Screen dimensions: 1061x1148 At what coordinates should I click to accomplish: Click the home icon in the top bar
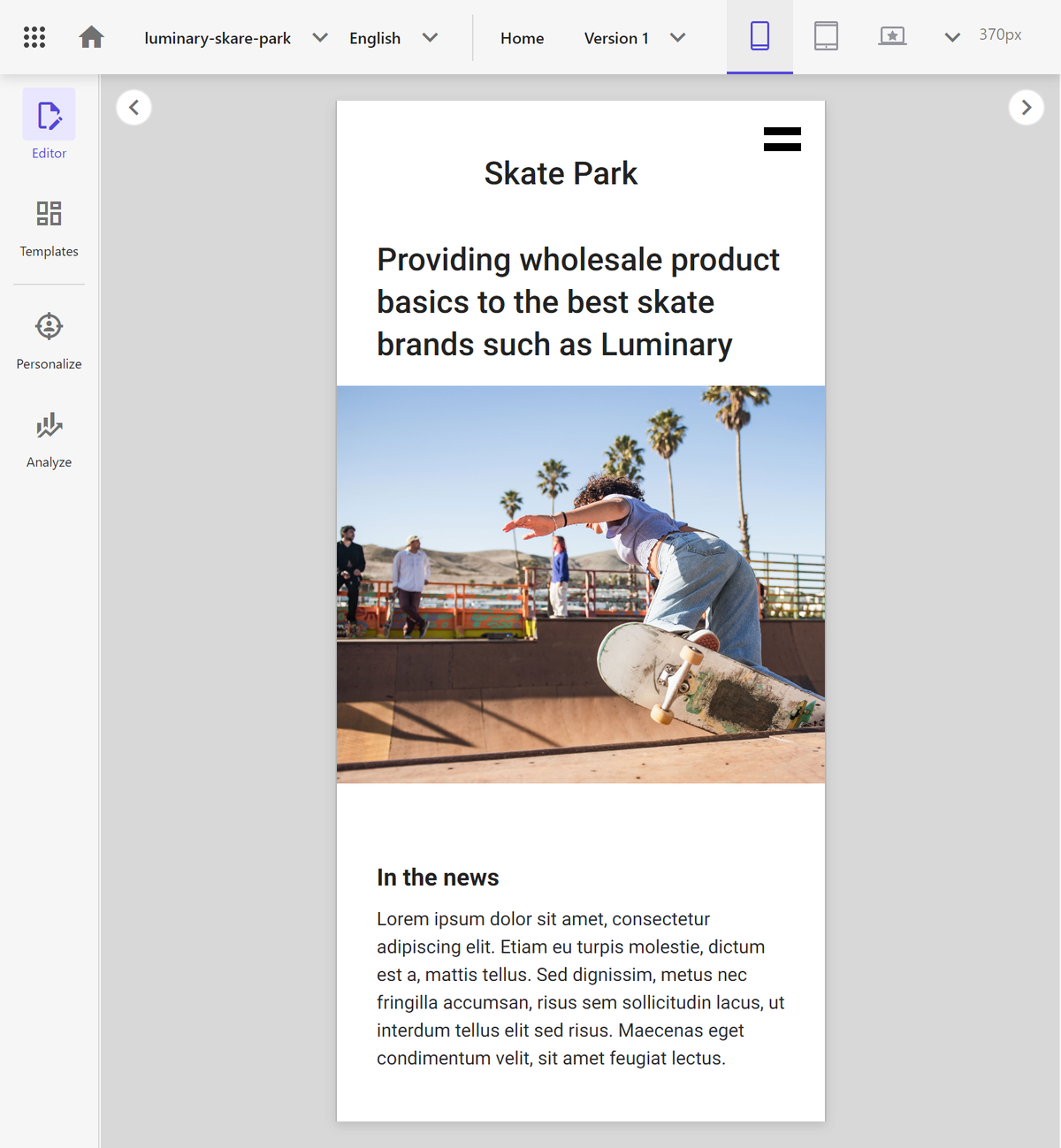91,37
